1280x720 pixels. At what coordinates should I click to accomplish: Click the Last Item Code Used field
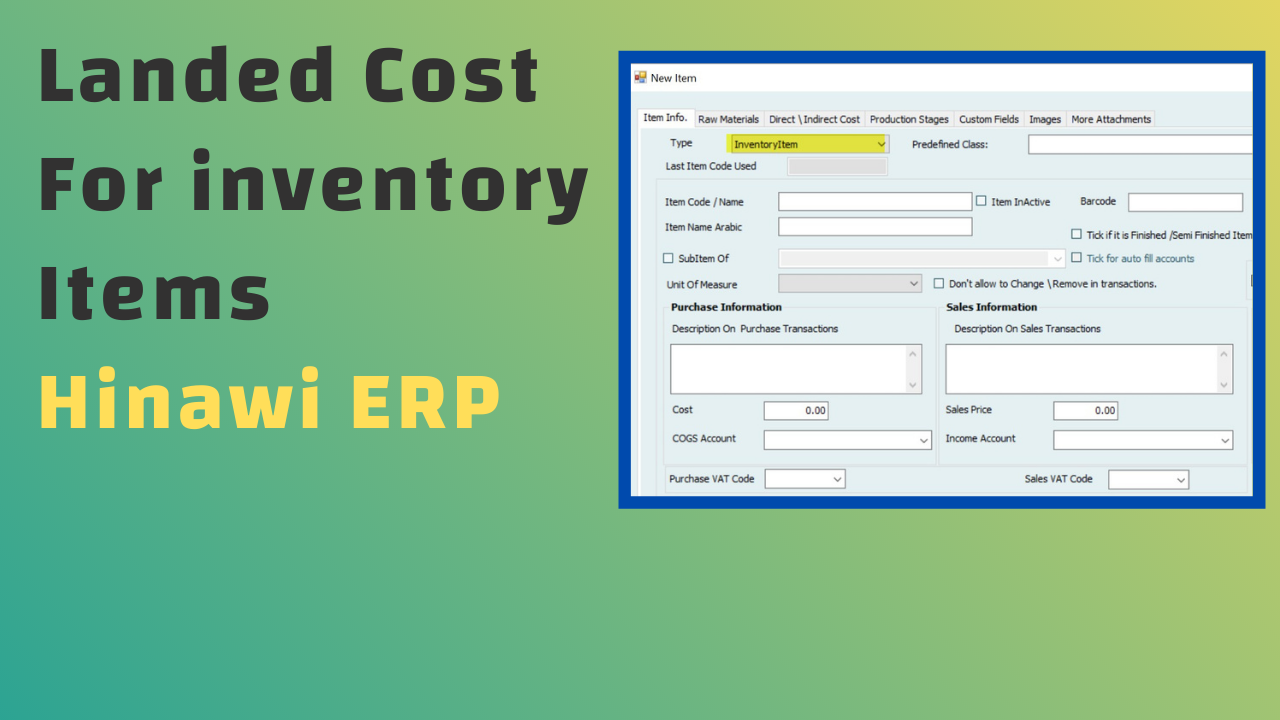[x=837, y=166]
